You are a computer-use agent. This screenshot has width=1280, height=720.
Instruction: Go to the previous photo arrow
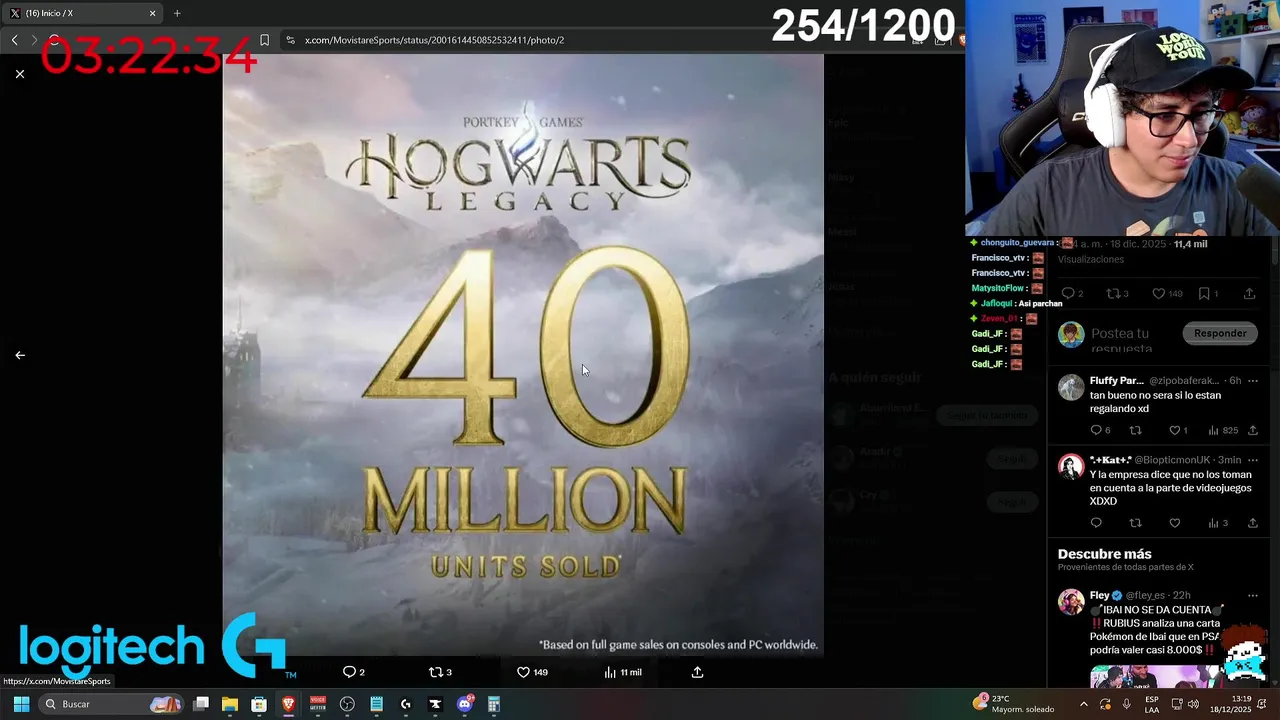[20, 355]
